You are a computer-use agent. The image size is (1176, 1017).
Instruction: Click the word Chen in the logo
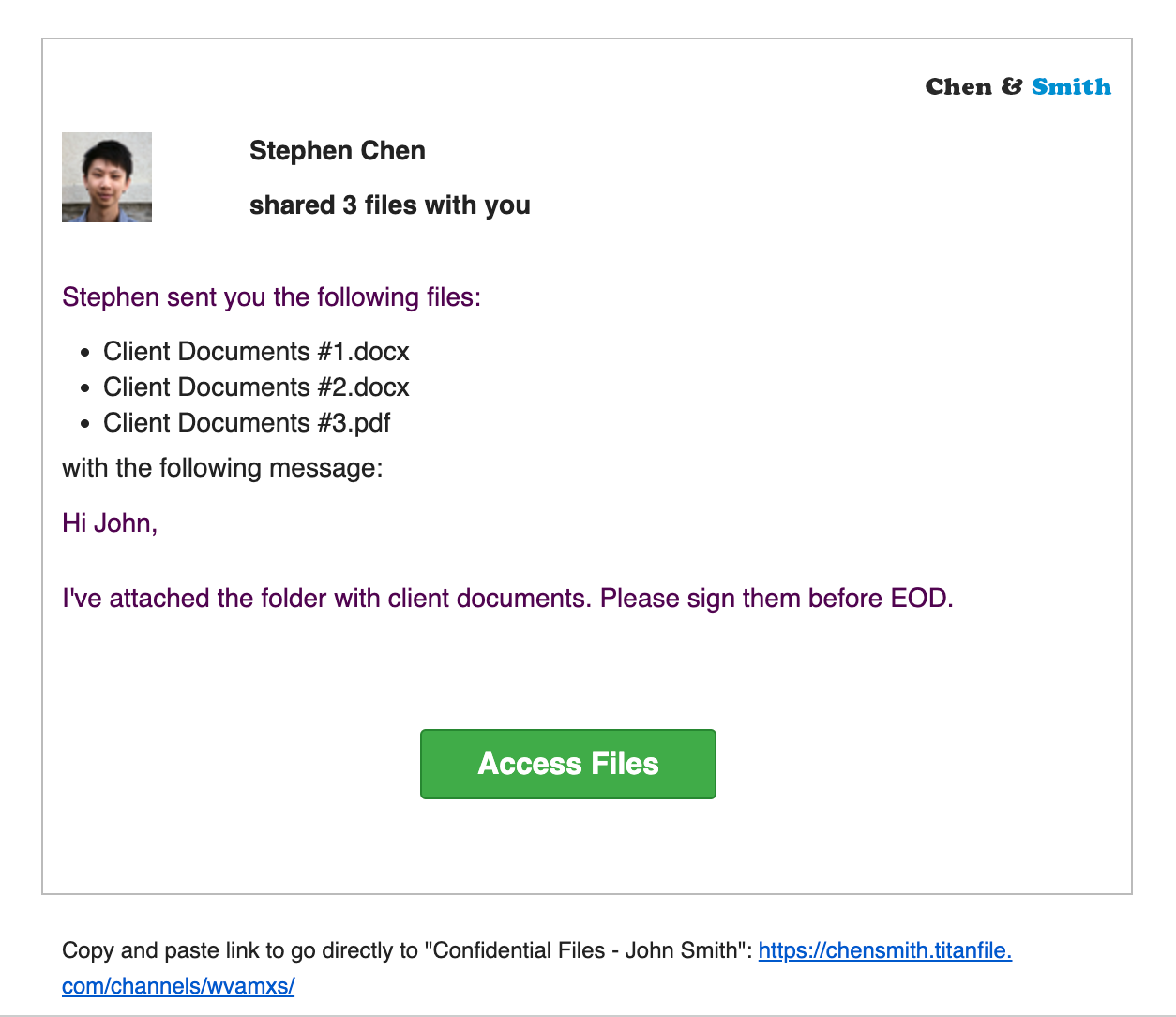pyautogui.click(x=958, y=86)
